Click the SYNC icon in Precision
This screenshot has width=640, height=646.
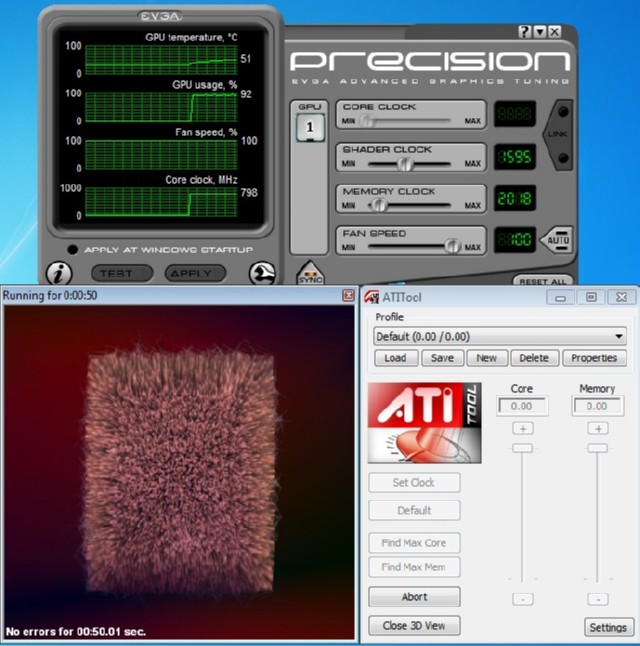tap(310, 273)
